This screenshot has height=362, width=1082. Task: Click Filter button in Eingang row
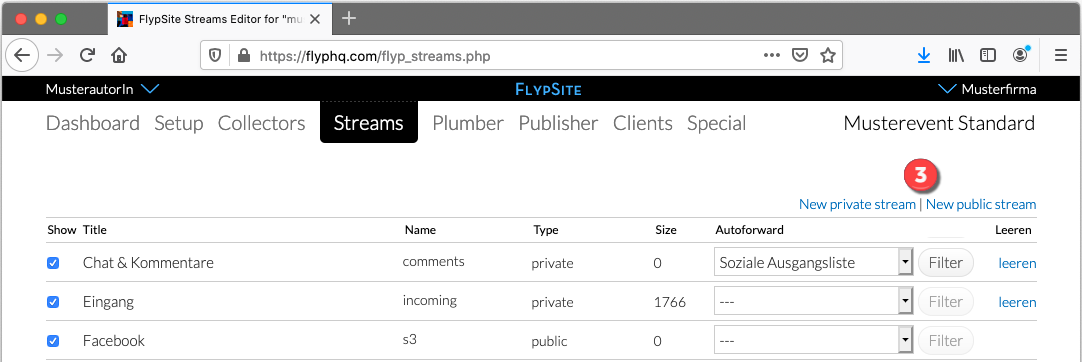[945, 302]
